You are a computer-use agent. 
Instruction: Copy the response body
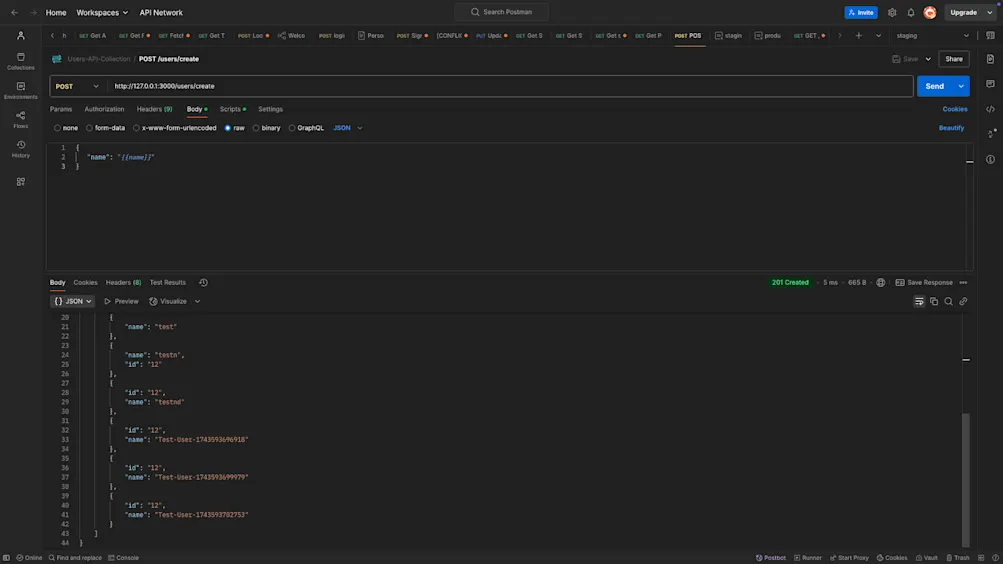pyautogui.click(x=934, y=301)
